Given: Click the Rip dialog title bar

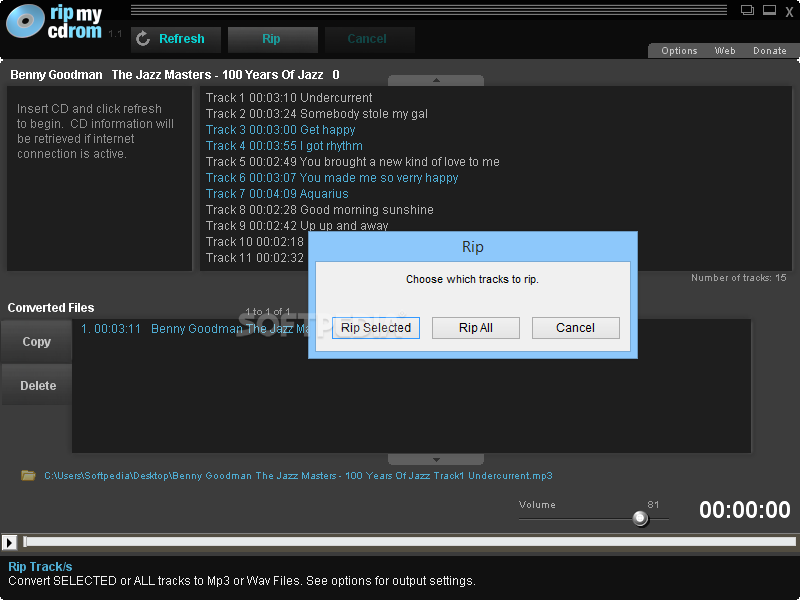Looking at the screenshot, I should click(472, 247).
